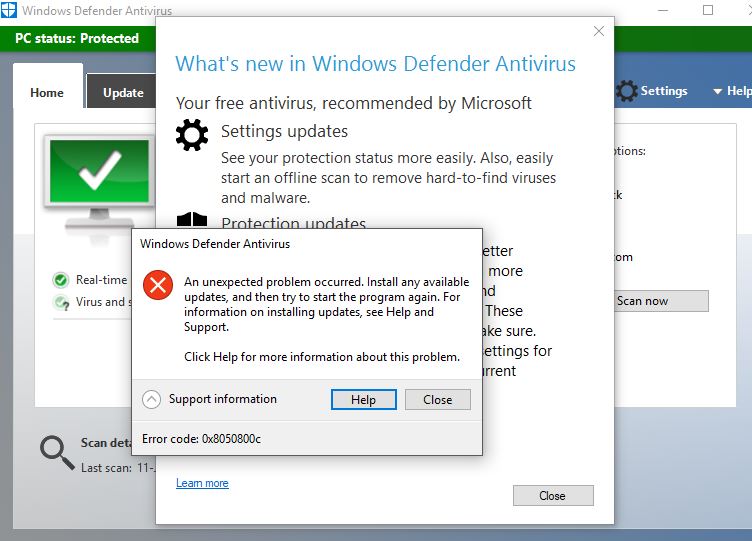Click the Settings updates heading

pyautogui.click(x=284, y=131)
